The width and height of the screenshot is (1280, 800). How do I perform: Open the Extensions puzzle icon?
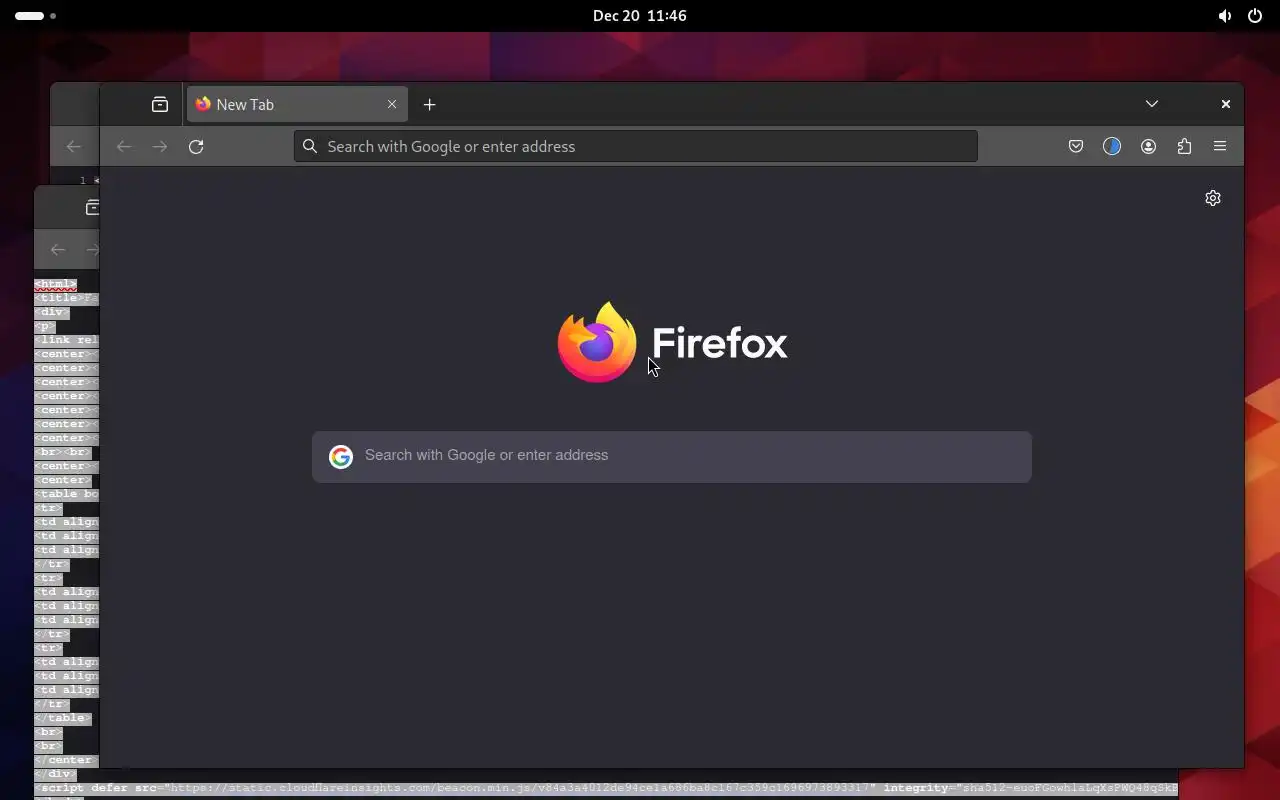[x=1184, y=146]
